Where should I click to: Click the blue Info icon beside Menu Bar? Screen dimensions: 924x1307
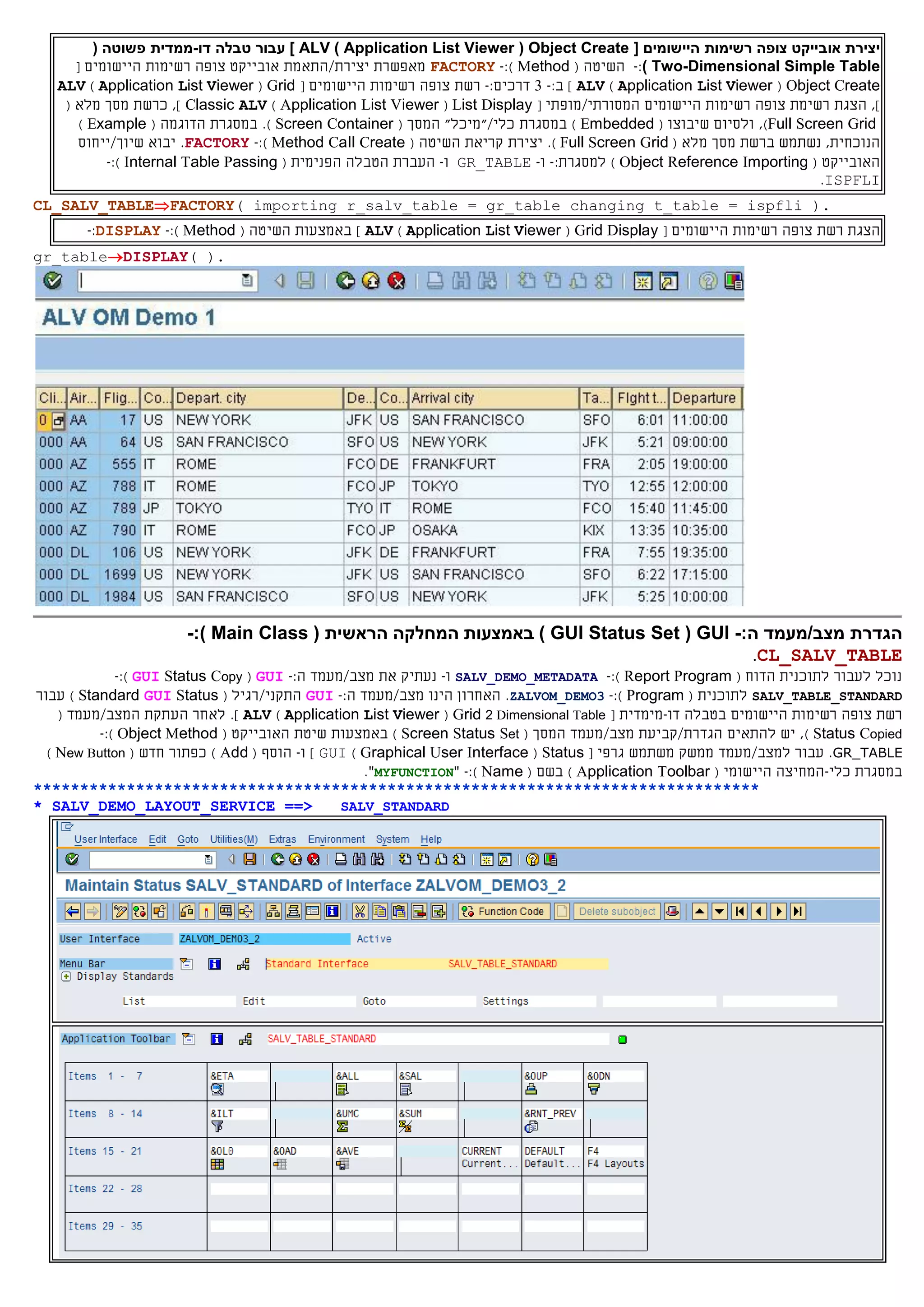tap(214, 964)
